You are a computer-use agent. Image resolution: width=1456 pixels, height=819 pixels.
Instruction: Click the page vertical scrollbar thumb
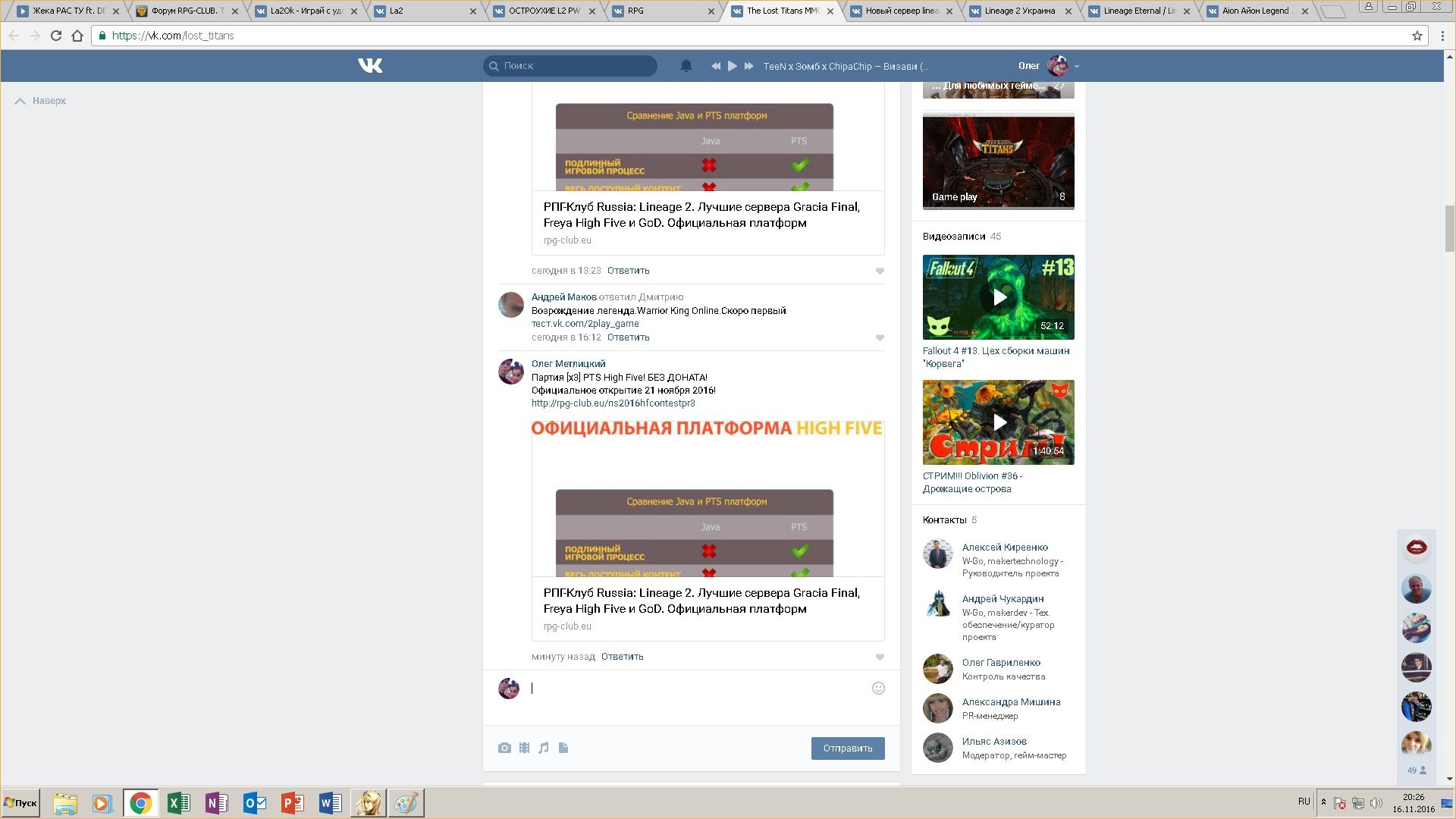pos(1449,227)
